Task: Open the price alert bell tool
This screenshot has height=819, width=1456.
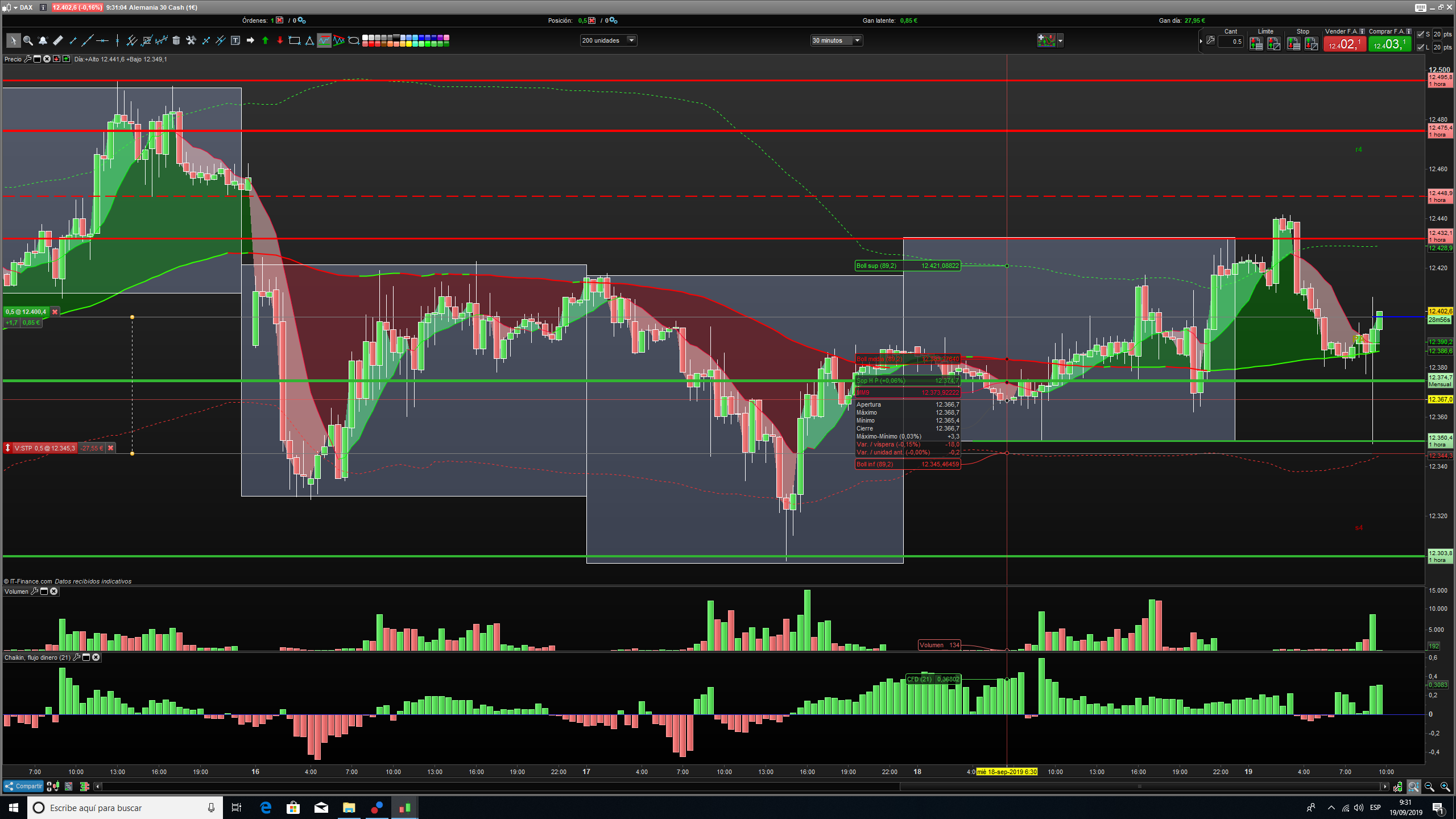Action: [x=43, y=40]
